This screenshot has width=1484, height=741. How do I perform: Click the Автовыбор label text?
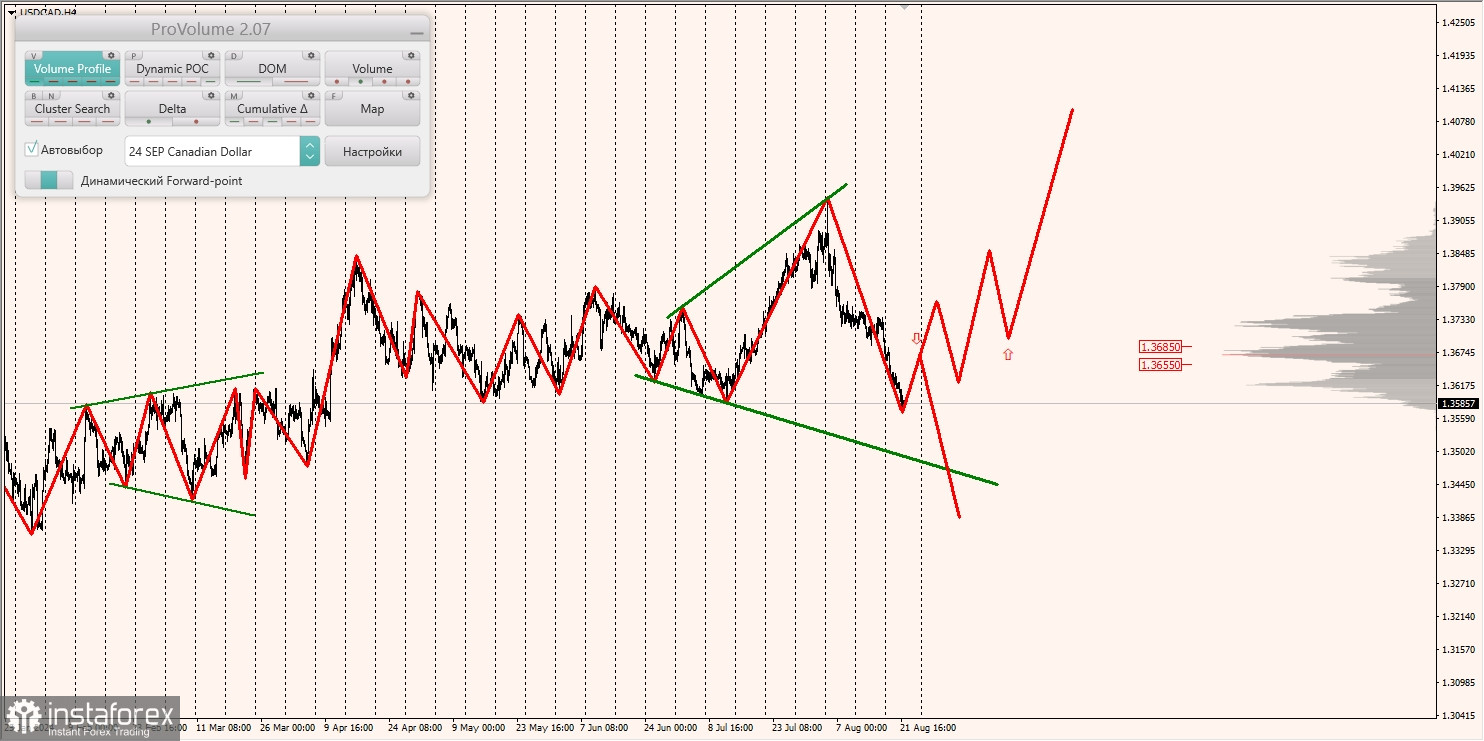(x=72, y=150)
